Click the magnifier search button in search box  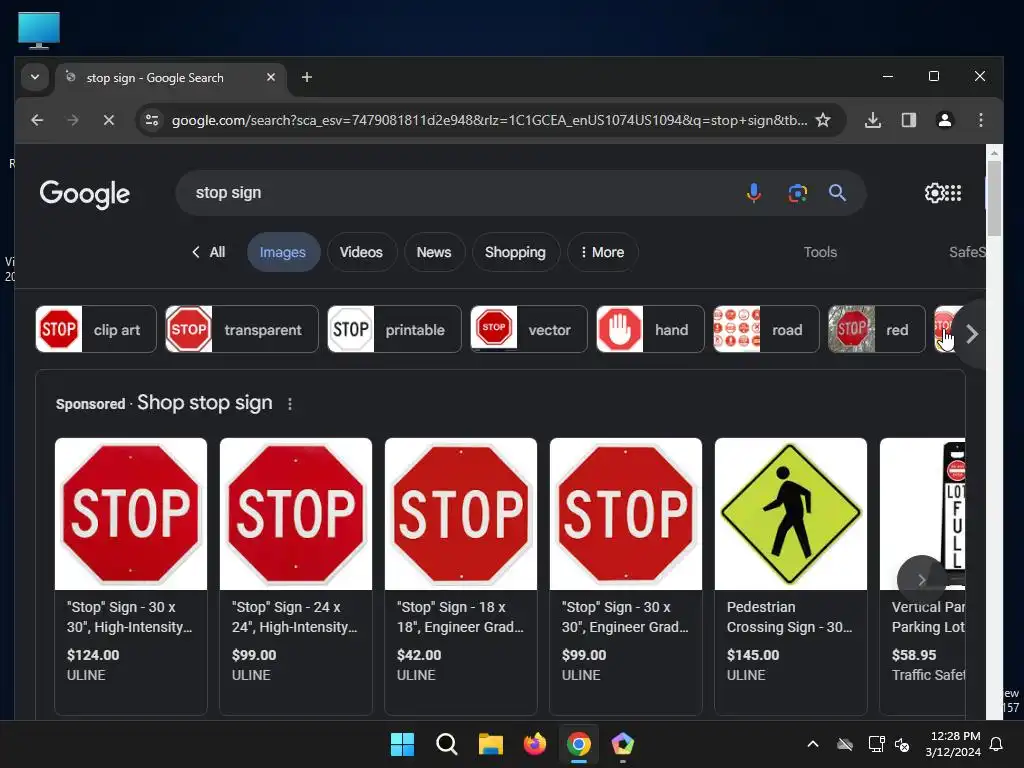click(837, 193)
